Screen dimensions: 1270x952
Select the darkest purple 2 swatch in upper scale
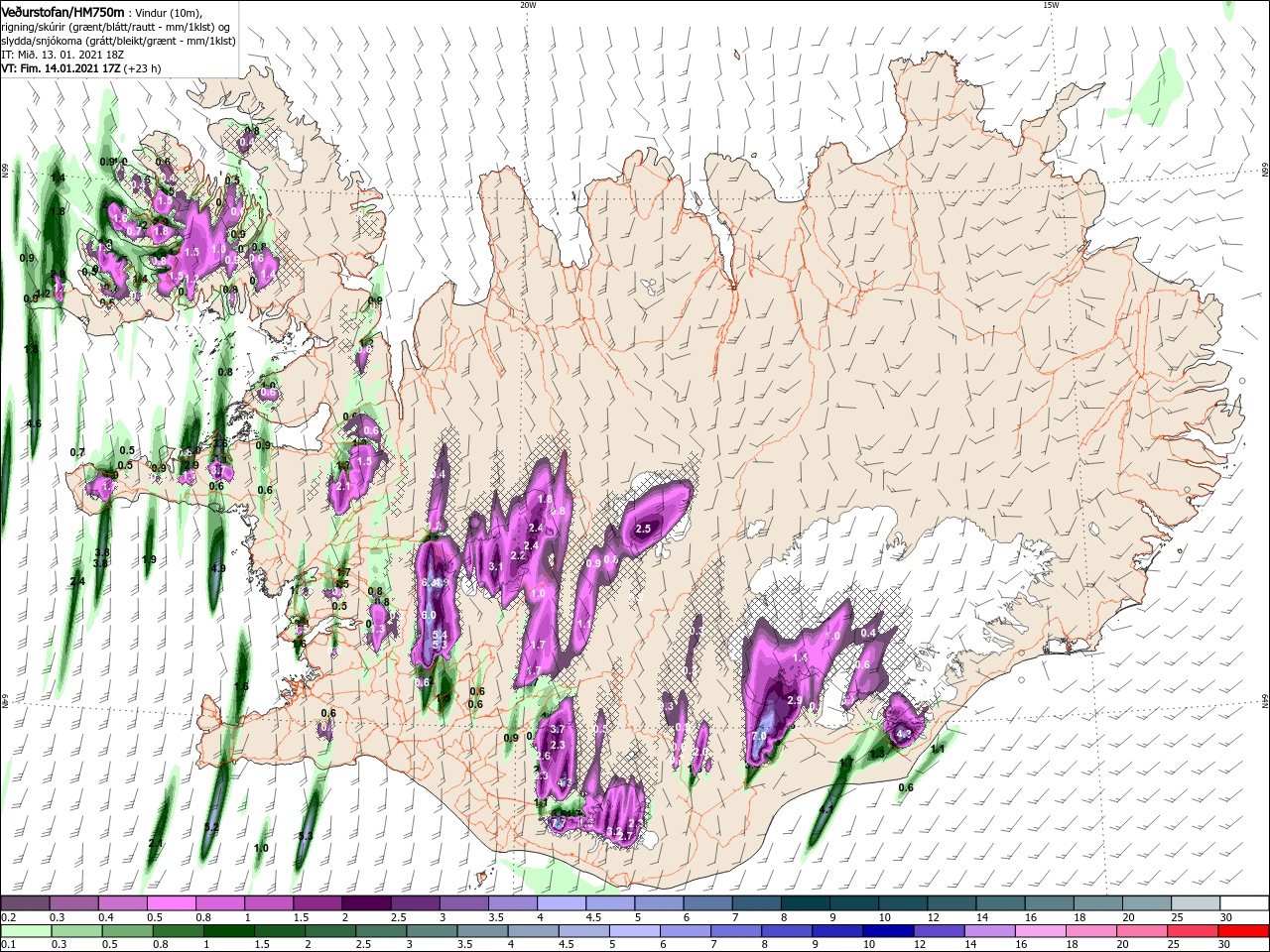[x=365, y=903]
